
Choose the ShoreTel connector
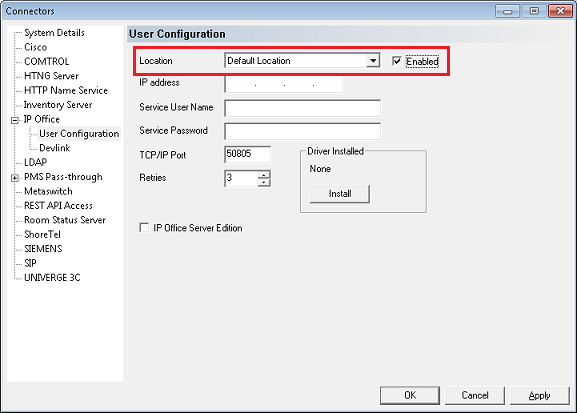point(42,234)
